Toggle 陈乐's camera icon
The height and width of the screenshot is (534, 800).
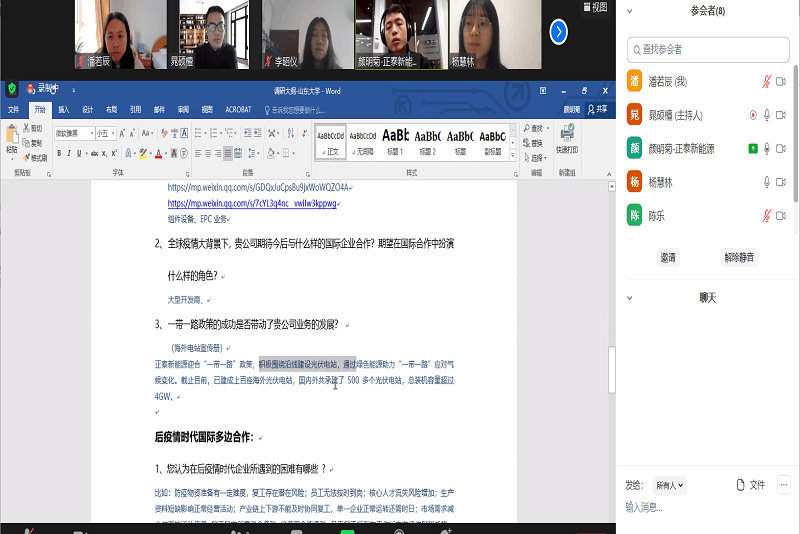(781, 216)
